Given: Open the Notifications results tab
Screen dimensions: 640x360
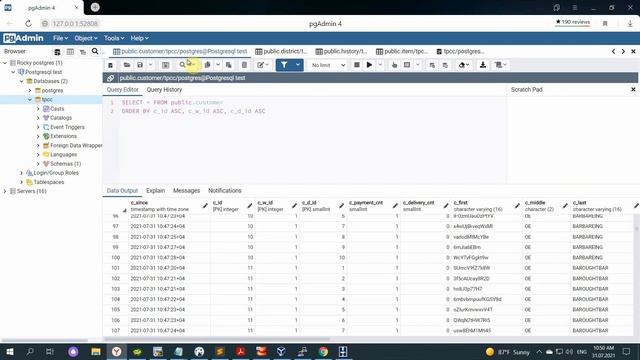Looking at the screenshot, I should (225, 191).
